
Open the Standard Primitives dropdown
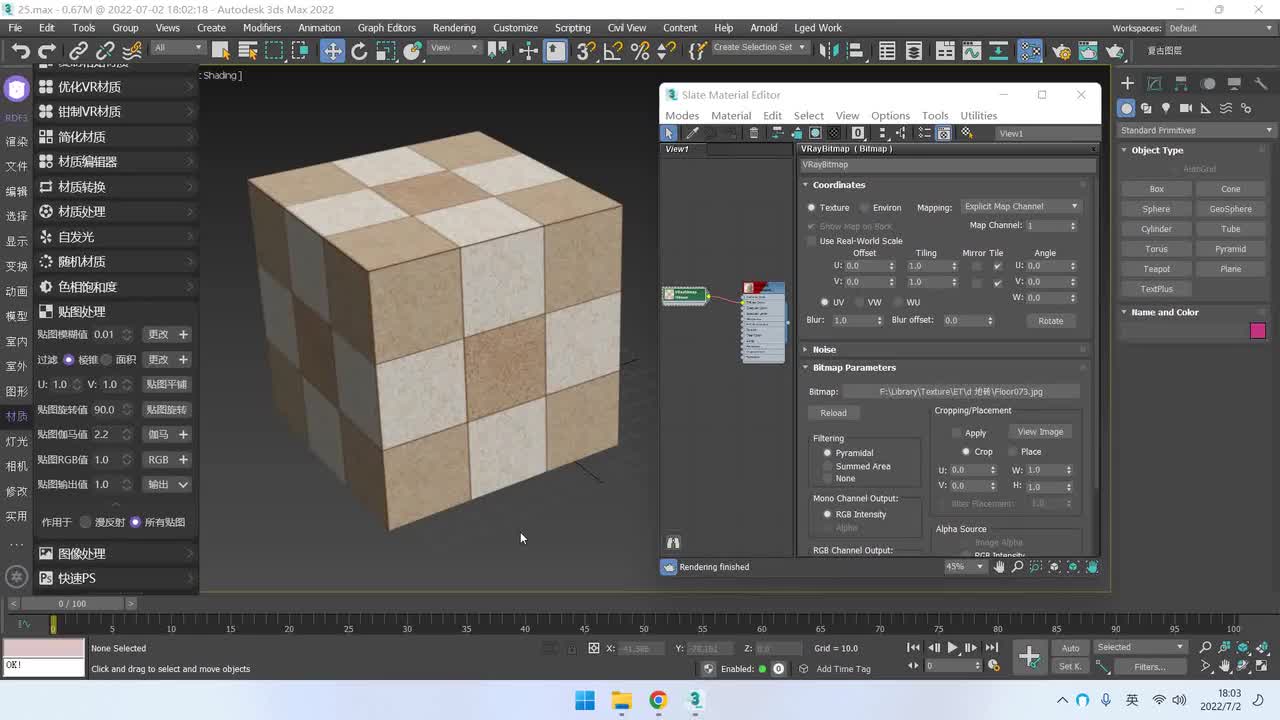click(1196, 130)
